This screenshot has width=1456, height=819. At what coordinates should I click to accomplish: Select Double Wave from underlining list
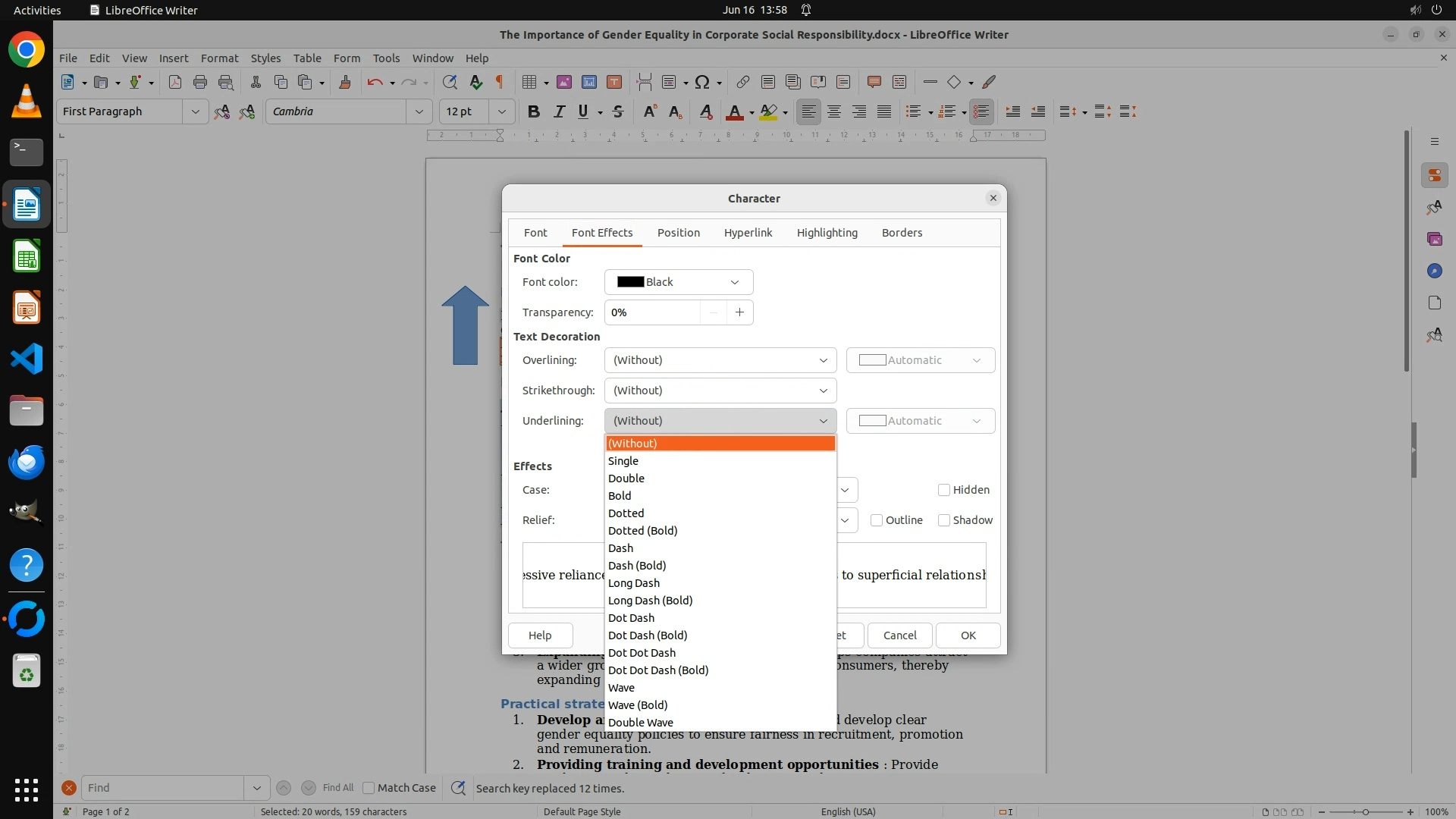pos(641,722)
